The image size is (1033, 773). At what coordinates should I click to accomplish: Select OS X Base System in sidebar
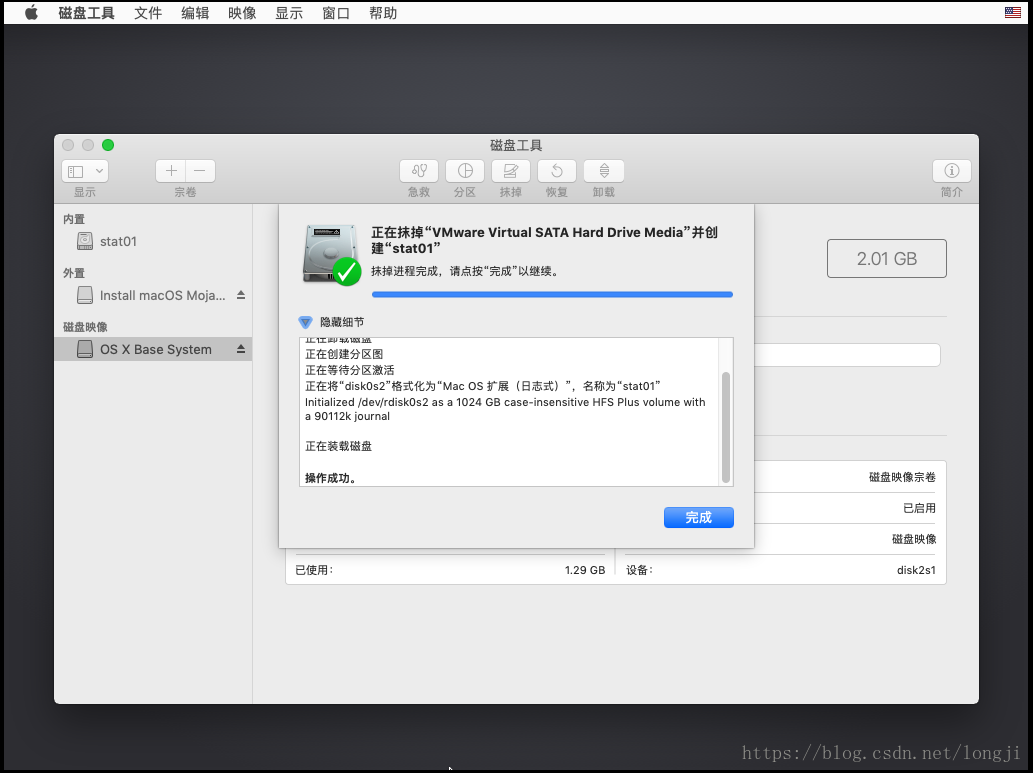[x=153, y=349]
